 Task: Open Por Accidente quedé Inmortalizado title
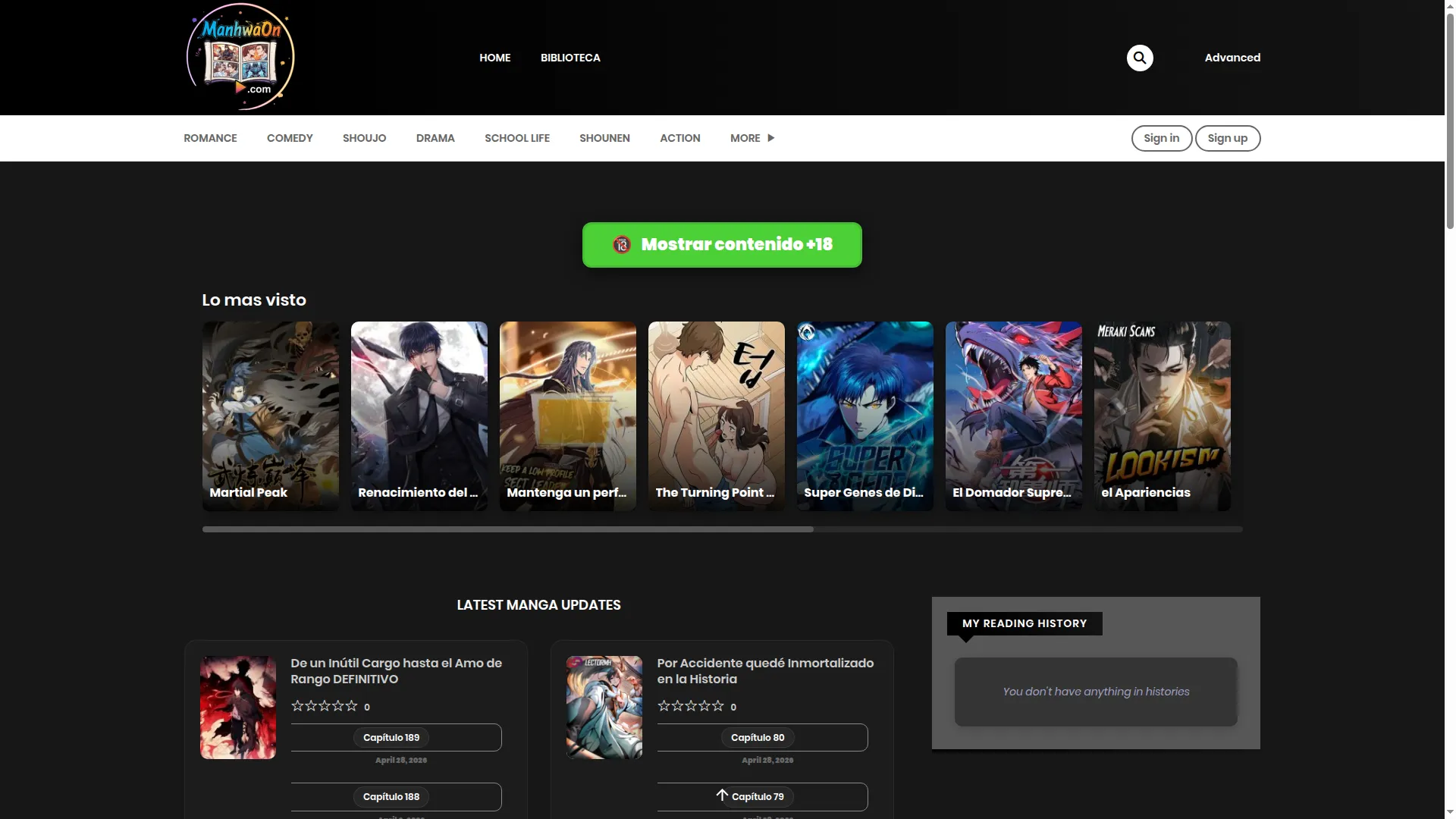pos(766,671)
